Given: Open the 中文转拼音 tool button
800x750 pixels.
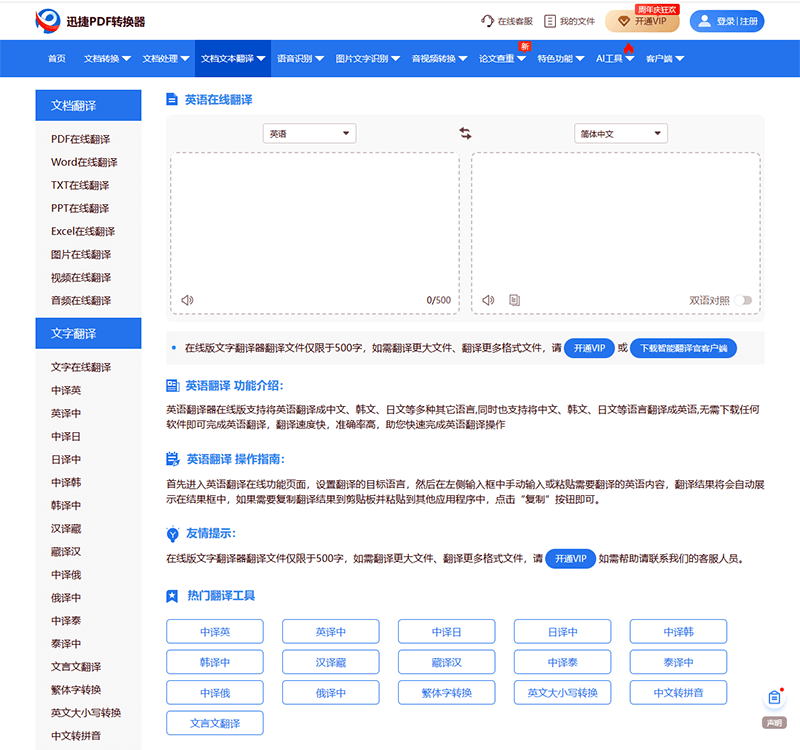Looking at the screenshot, I should point(678,692).
